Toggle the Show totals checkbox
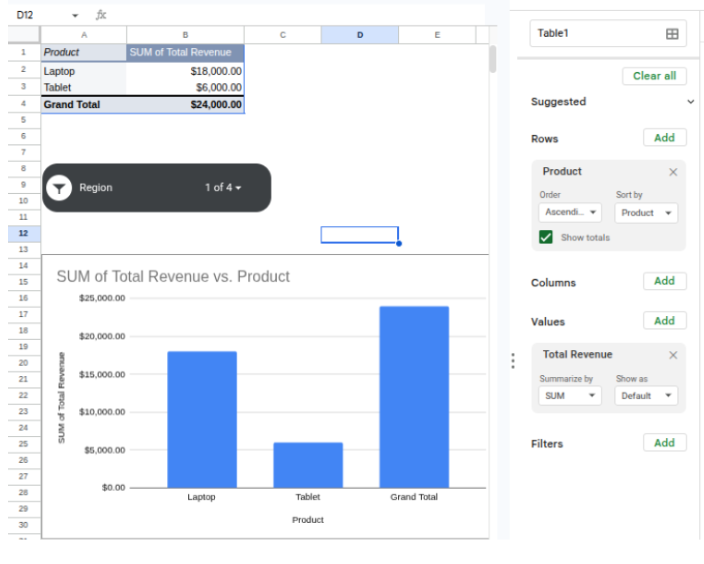Viewport: 704px width, 564px height. pyautogui.click(x=546, y=237)
